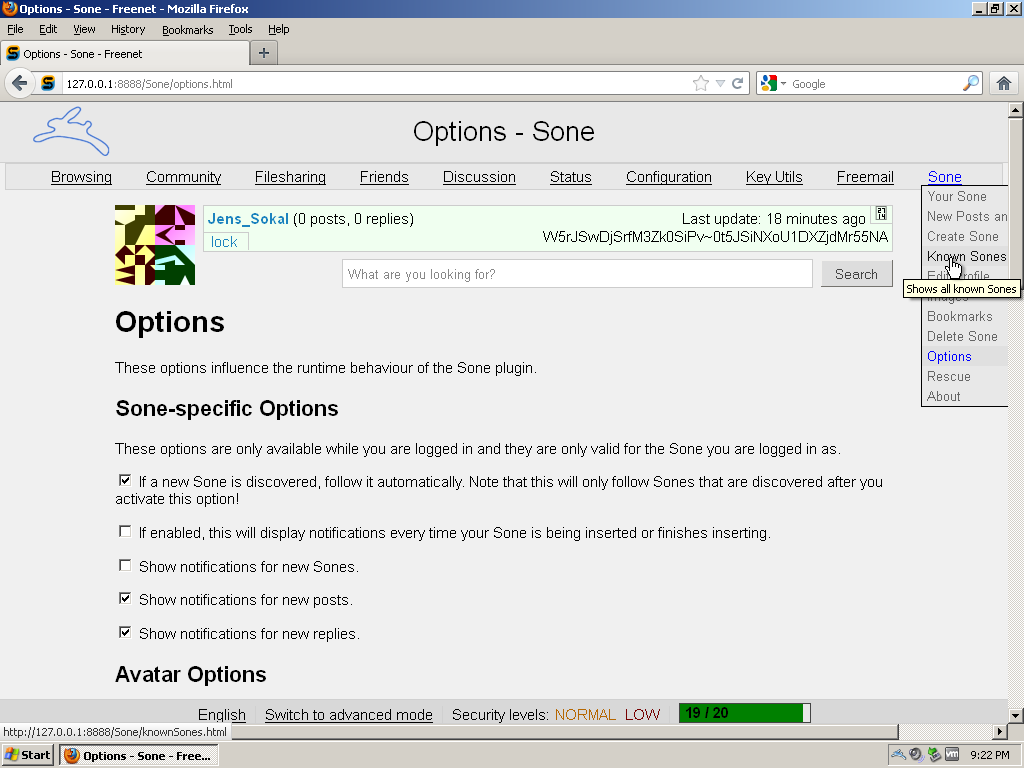Click the bookmark star icon in address bar
Image resolution: width=1024 pixels, height=768 pixels.
[701, 84]
